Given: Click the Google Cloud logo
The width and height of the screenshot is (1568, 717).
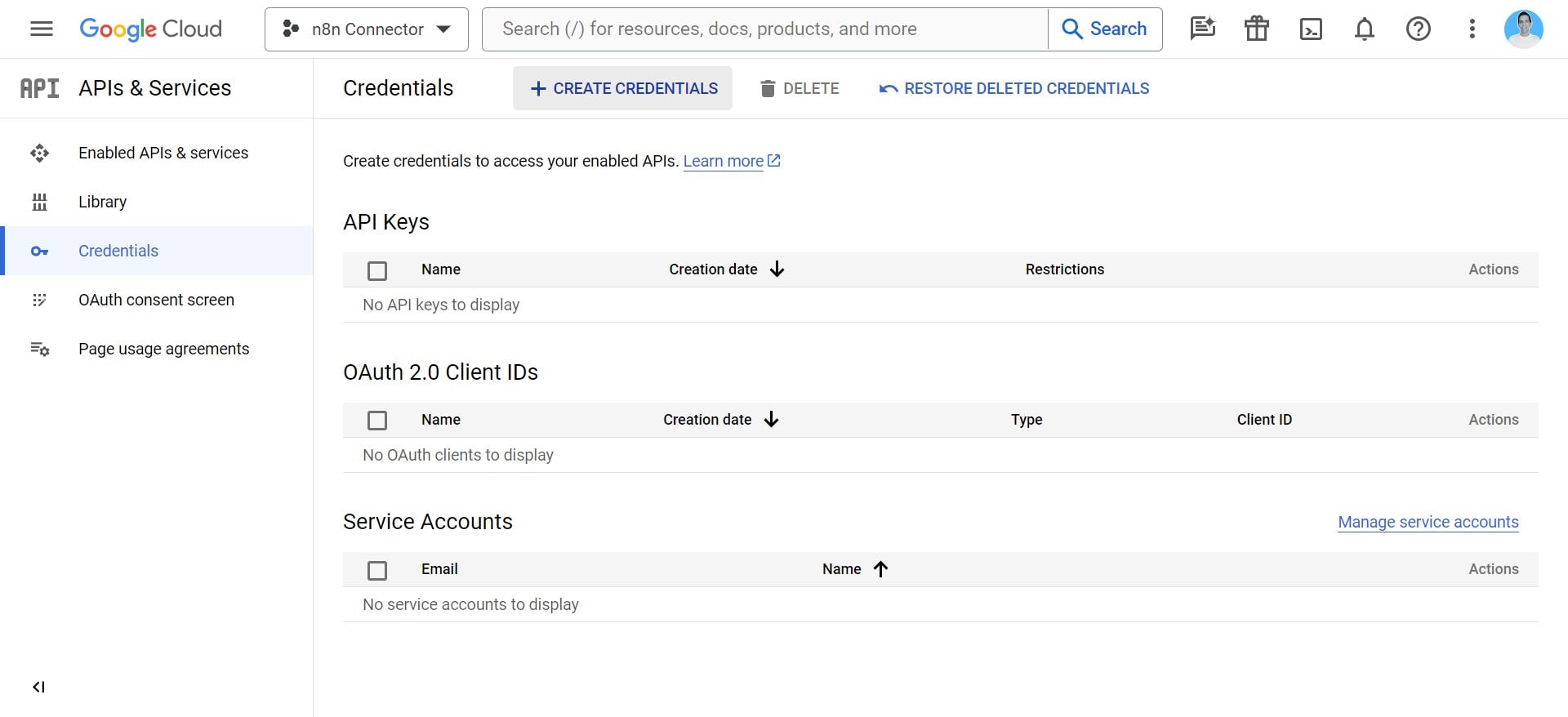Looking at the screenshot, I should click(150, 29).
